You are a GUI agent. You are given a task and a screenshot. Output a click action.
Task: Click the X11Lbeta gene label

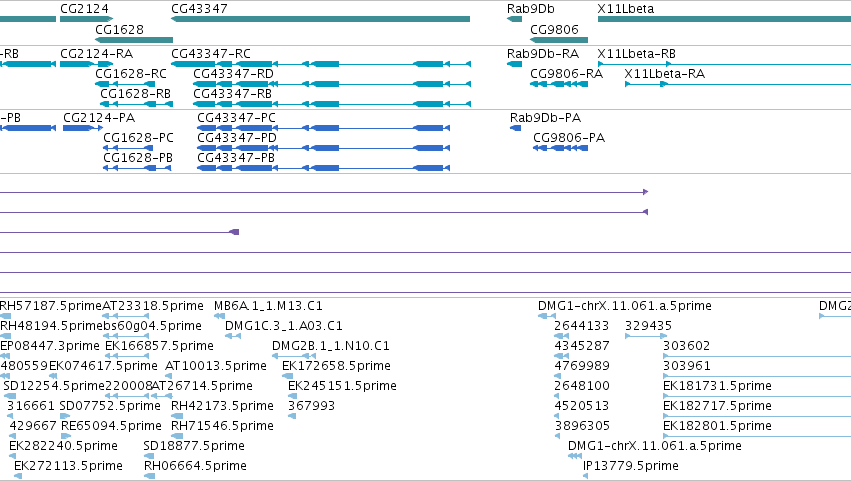click(625, 9)
